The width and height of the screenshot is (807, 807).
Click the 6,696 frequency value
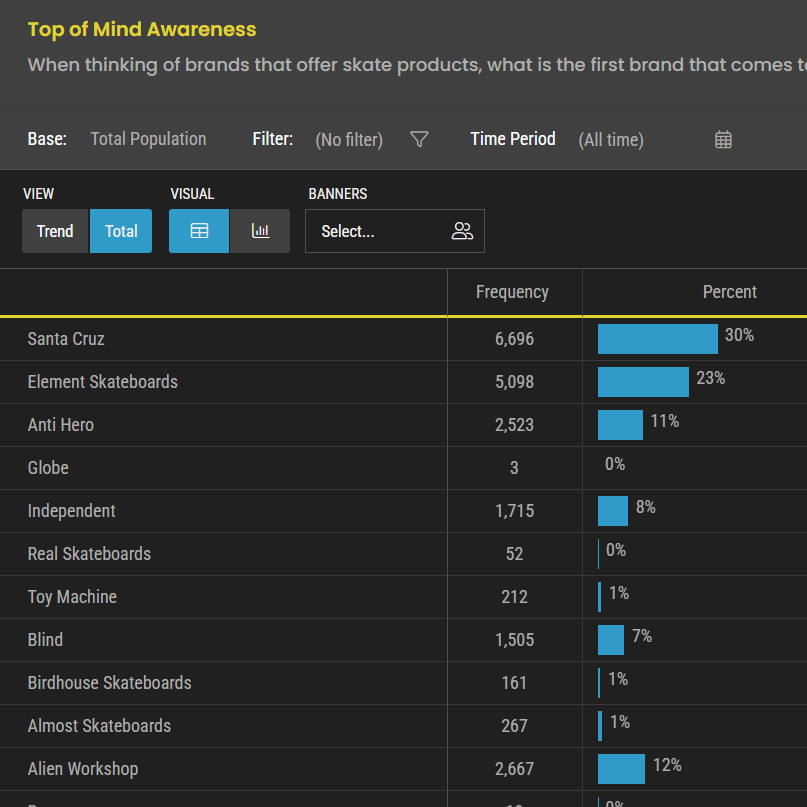click(514, 339)
